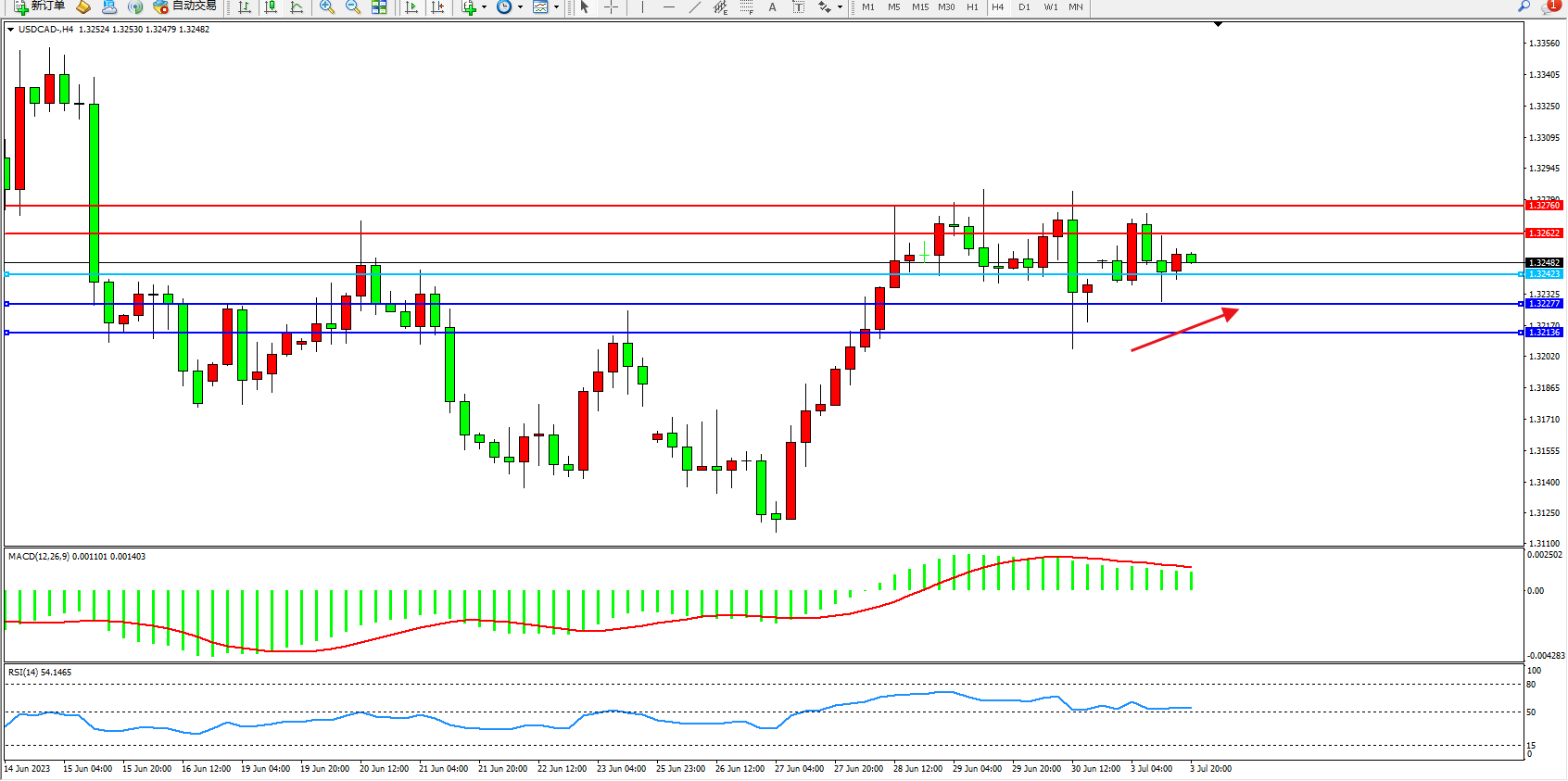Image resolution: width=1568 pixels, height=781 pixels.
Task: Expand the chart periods clock dropdown
Action: 520,7
